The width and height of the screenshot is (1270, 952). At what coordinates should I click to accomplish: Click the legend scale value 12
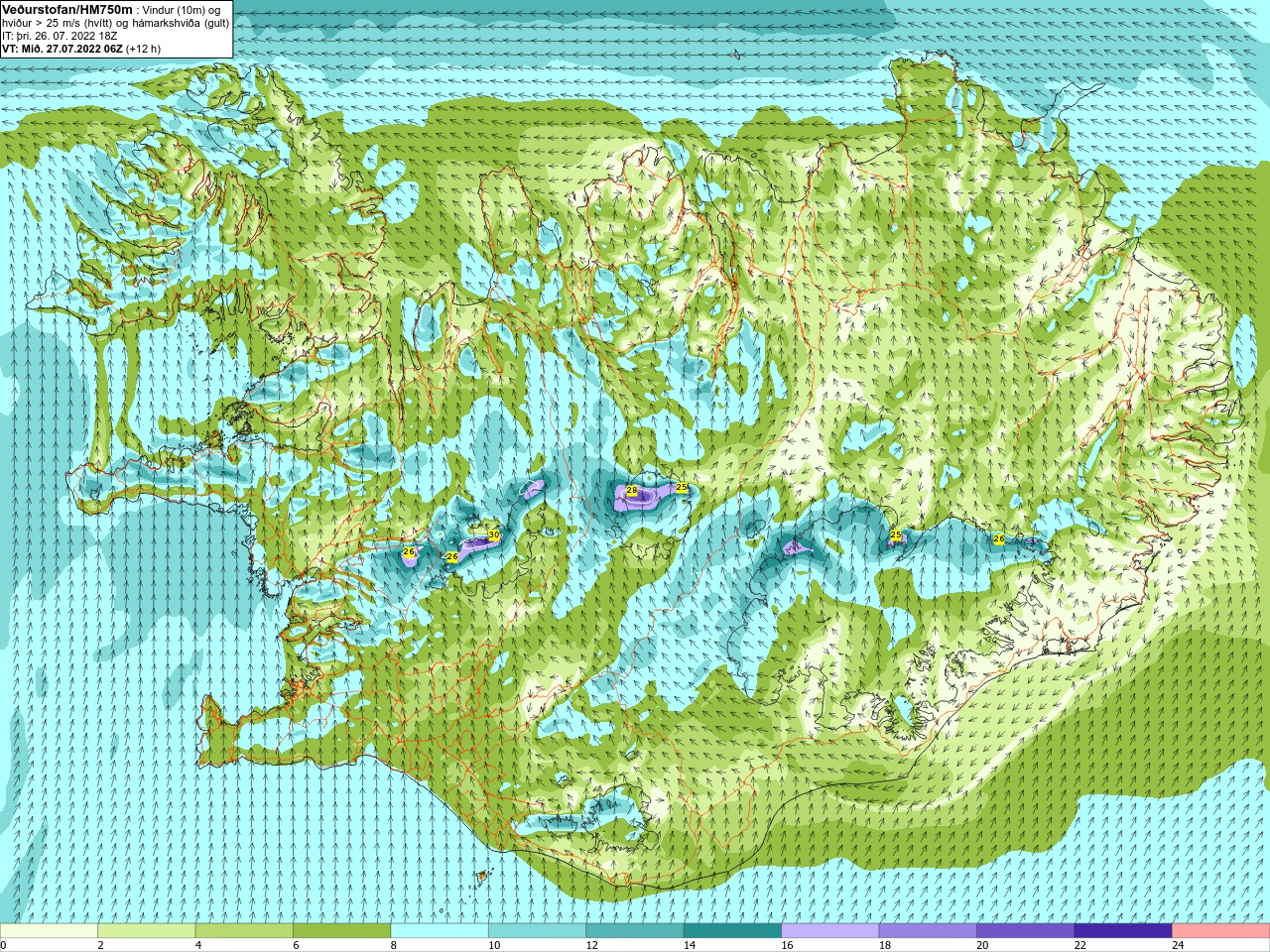(592, 946)
